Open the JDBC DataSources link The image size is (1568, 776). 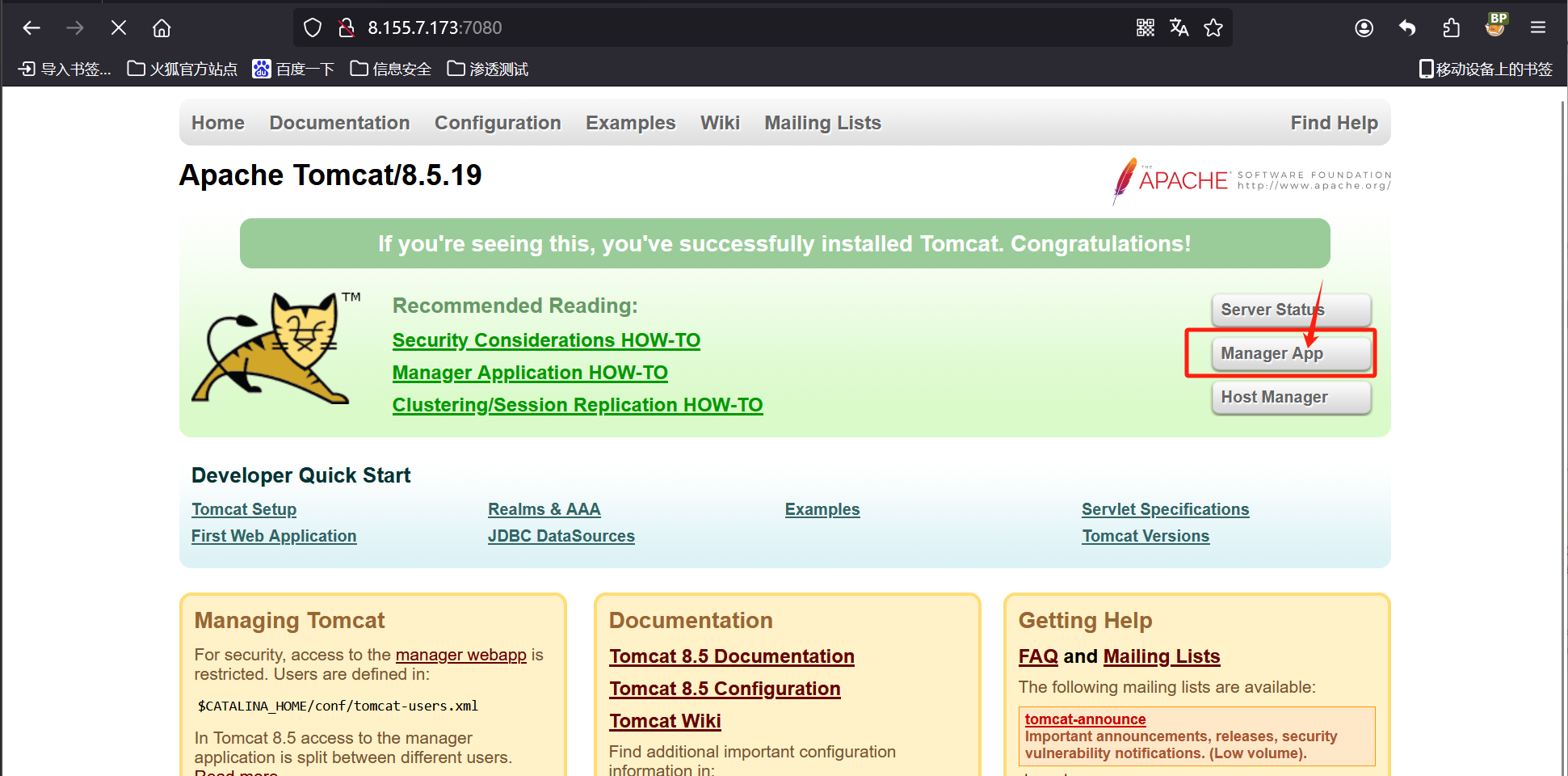tap(561, 536)
